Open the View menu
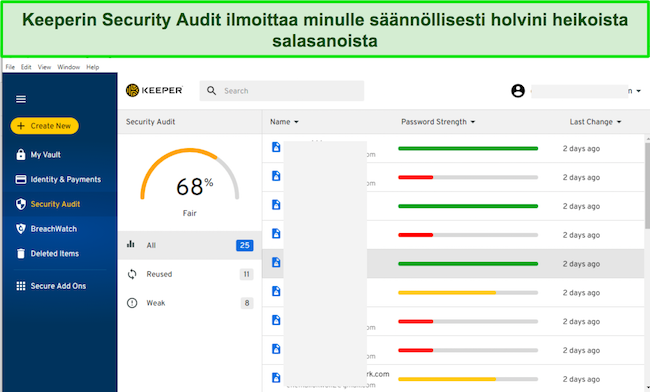The height and width of the screenshot is (392, 650). tap(44, 67)
